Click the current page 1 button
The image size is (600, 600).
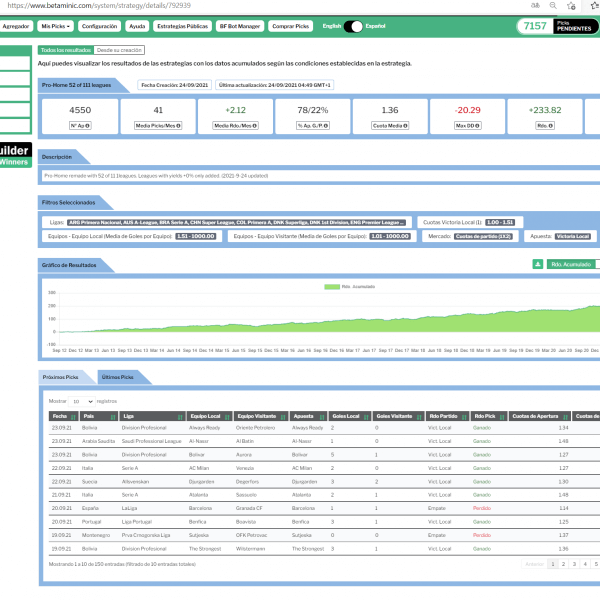tap(553, 564)
